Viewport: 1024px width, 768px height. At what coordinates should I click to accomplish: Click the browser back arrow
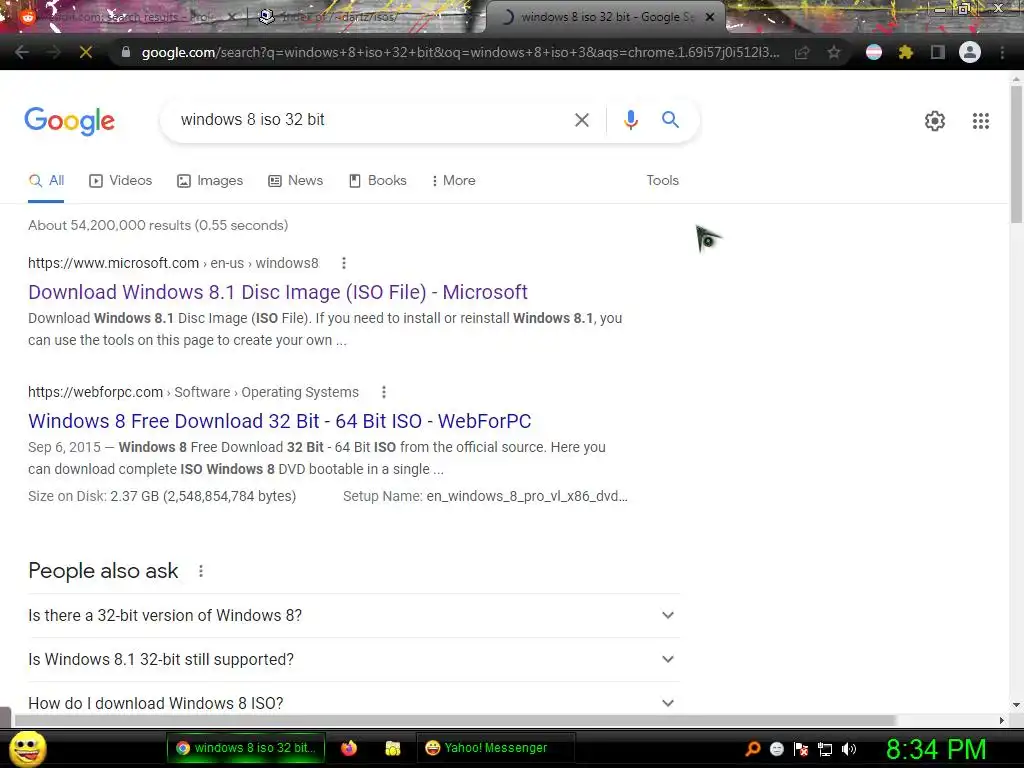click(22, 52)
